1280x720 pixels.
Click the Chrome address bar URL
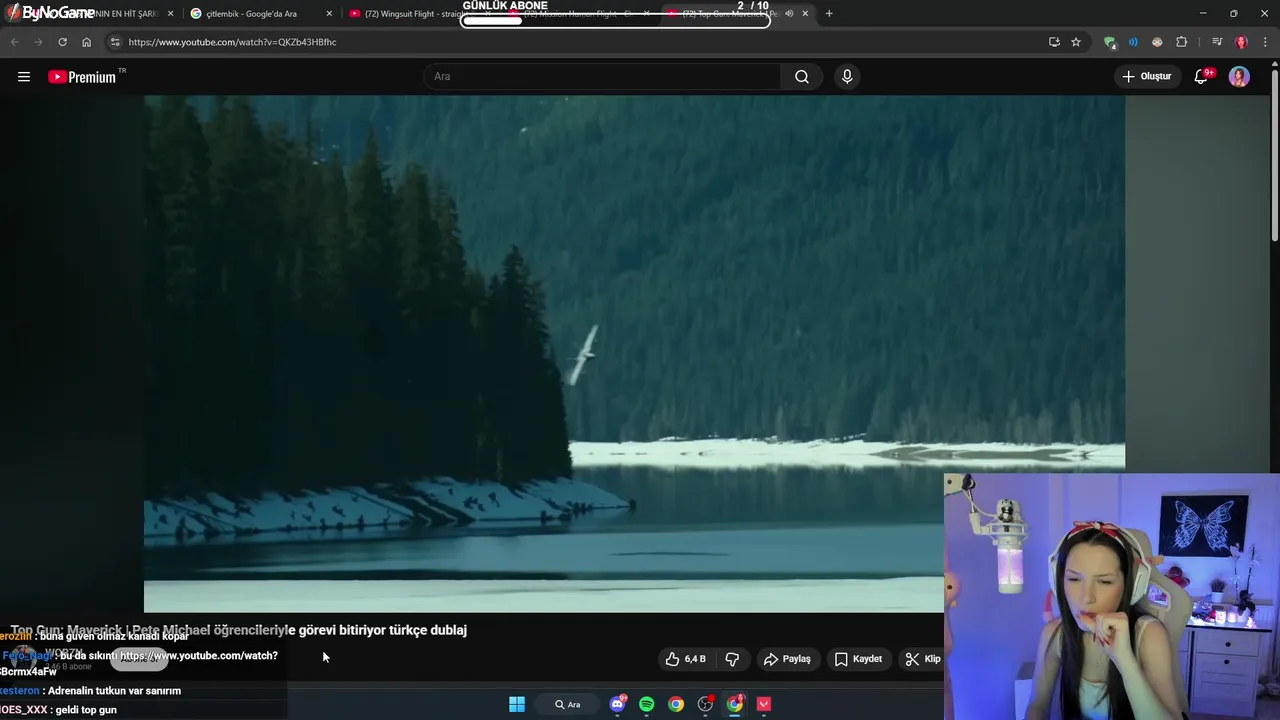pos(232,42)
